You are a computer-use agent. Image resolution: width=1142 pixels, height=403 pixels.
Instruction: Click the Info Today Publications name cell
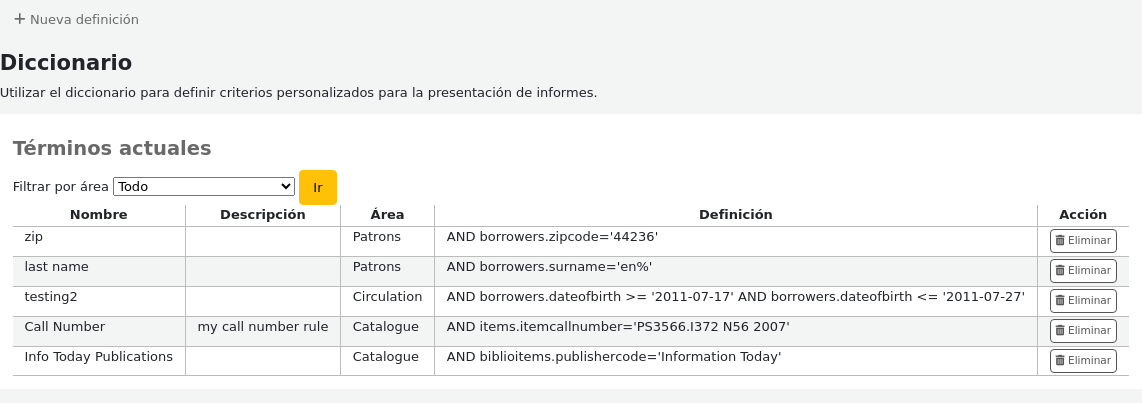coord(98,357)
